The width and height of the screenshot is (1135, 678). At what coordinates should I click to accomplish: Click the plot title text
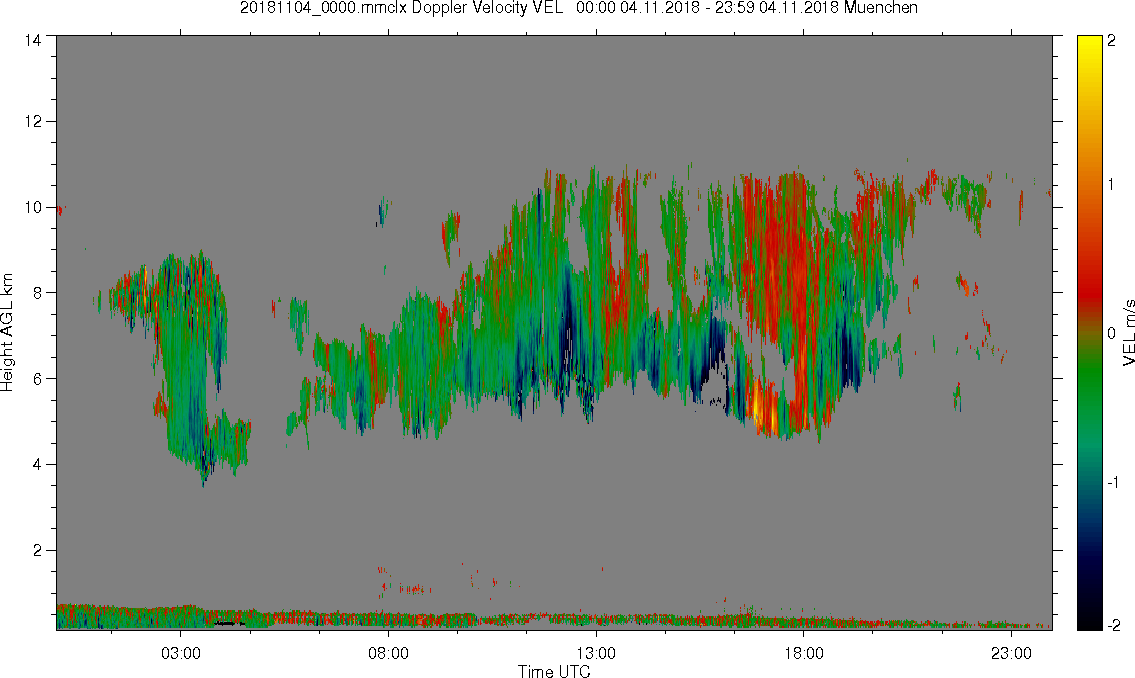point(578,8)
